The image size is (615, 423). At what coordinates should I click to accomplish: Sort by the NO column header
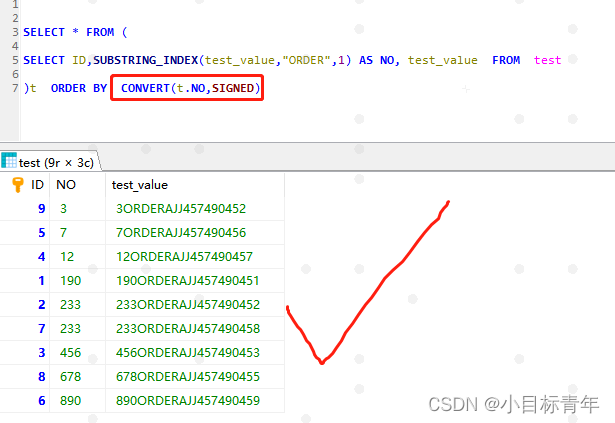coord(66,184)
